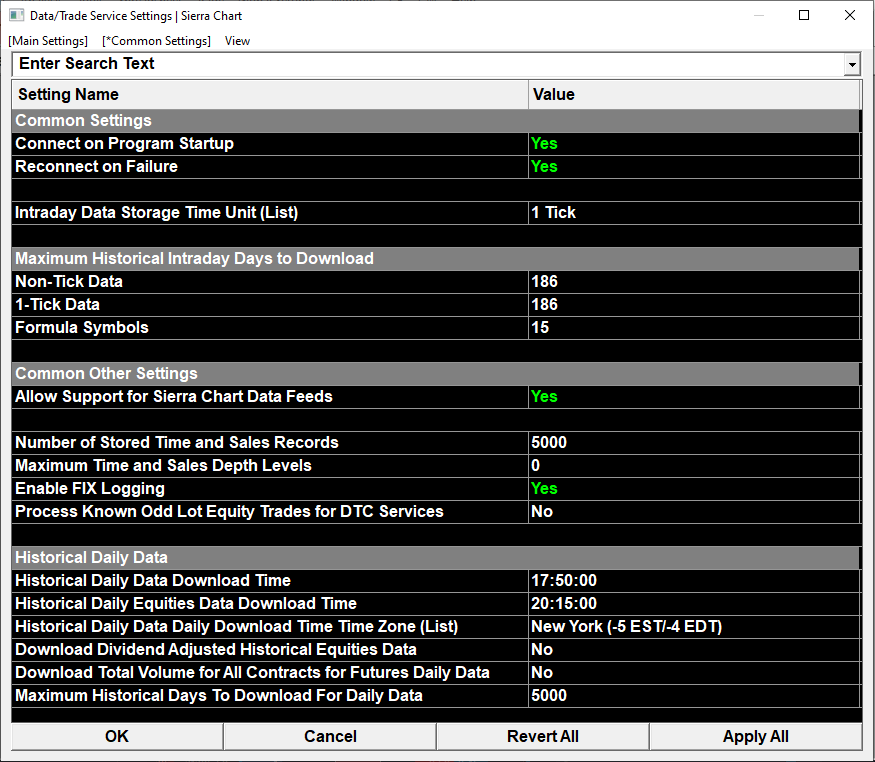Viewport: 875px width, 762px height.
Task: Click the Historical Daily Equities Data Download Time label
Action: point(186,604)
